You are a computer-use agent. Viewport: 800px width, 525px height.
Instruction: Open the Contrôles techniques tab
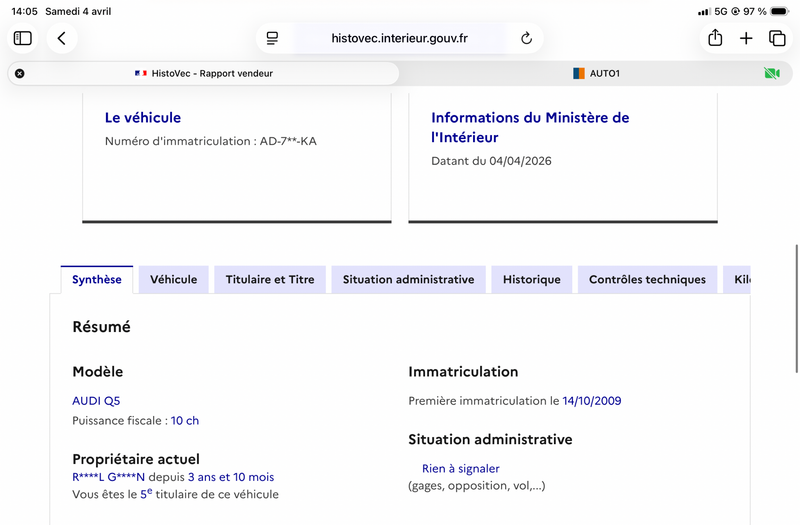[x=647, y=280]
